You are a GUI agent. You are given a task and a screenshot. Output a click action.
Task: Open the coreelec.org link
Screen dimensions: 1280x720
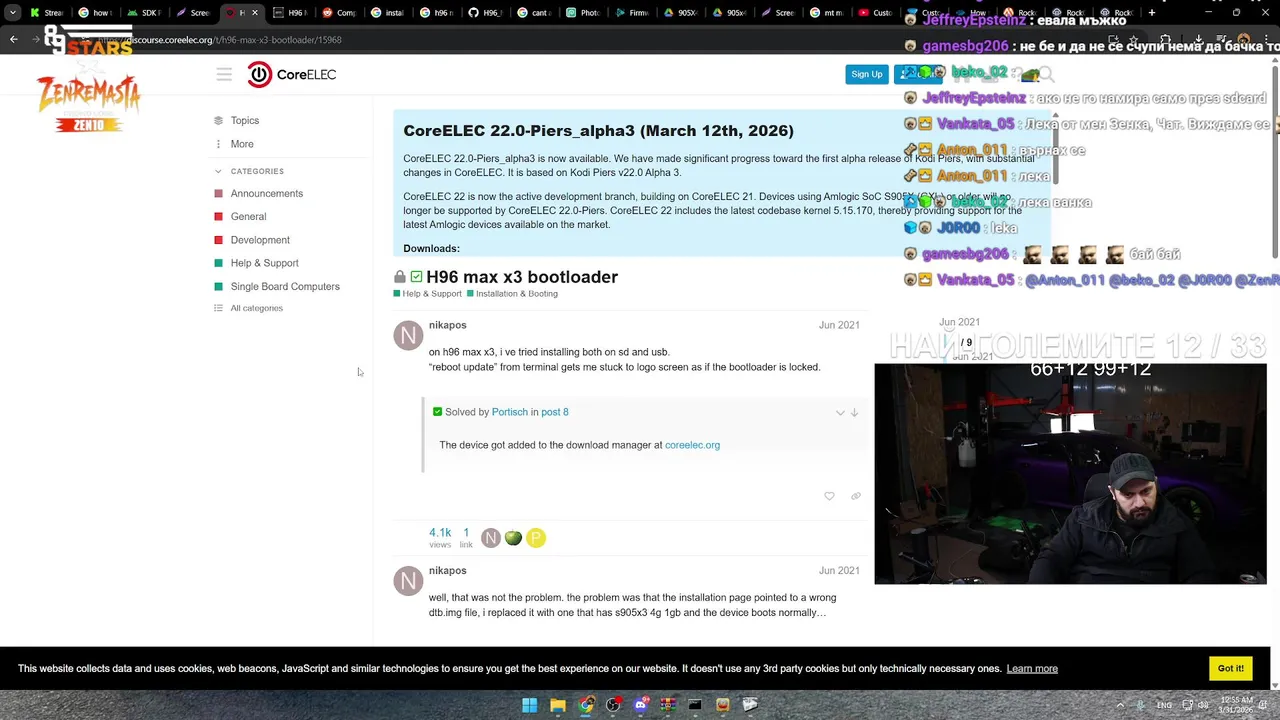[x=692, y=445]
